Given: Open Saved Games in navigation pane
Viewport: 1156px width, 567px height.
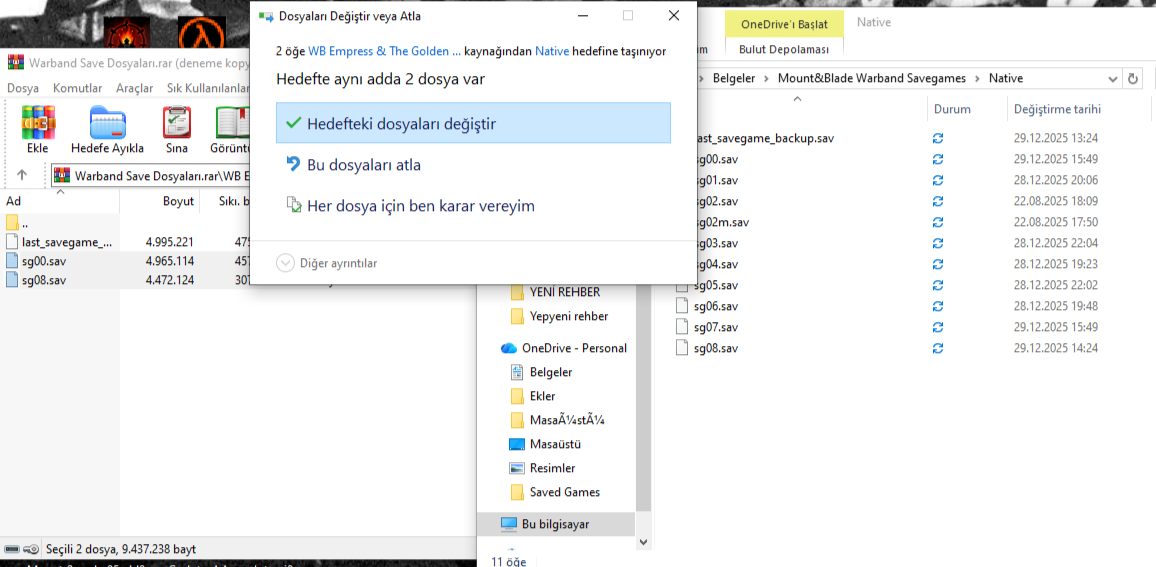Looking at the screenshot, I should [x=555, y=492].
